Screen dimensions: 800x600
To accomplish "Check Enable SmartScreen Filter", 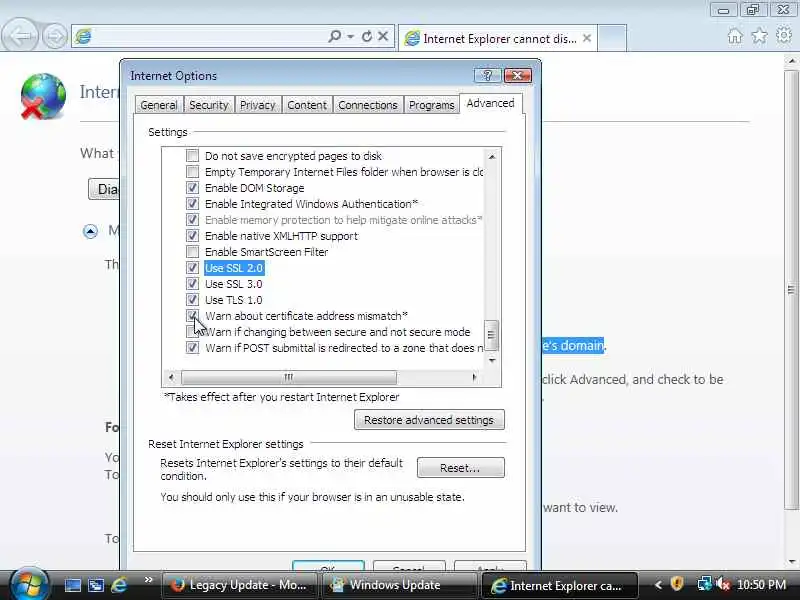I will pos(192,252).
